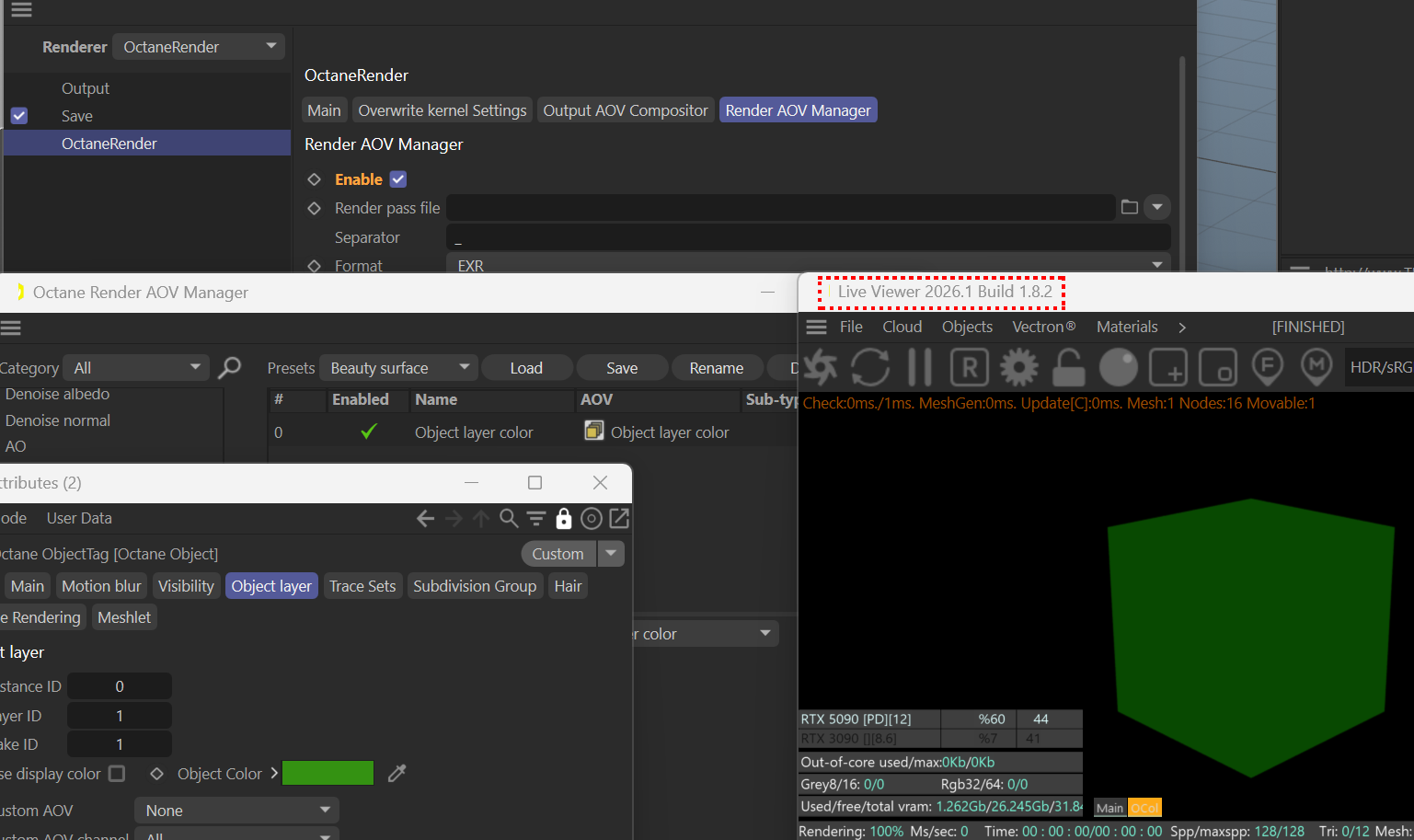1414x840 pixels.
Task: Expand the Presets Beauty surface dropdown
Action: 398,368
